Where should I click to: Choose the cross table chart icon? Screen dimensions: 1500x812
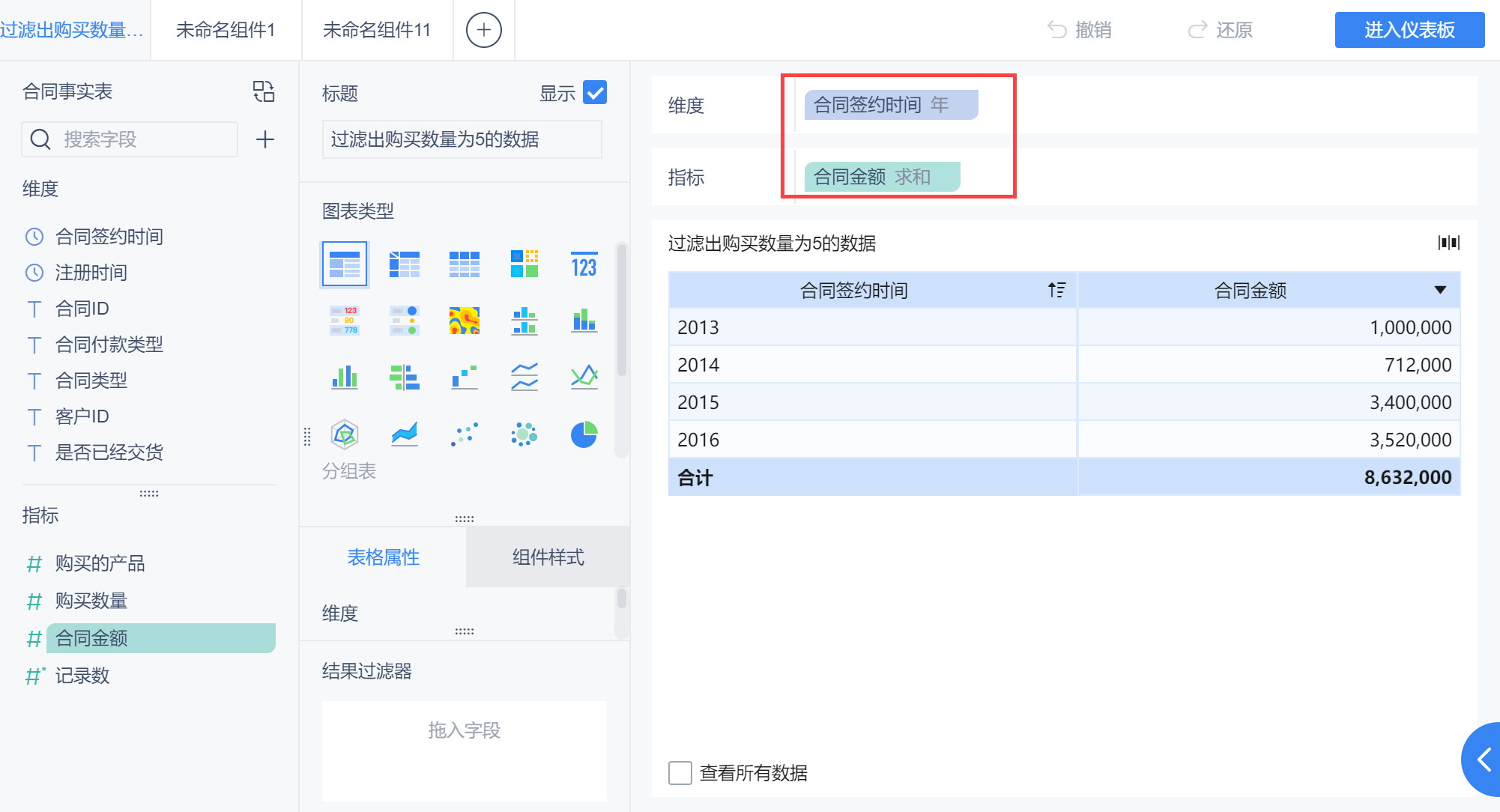(x=405, y=264)
